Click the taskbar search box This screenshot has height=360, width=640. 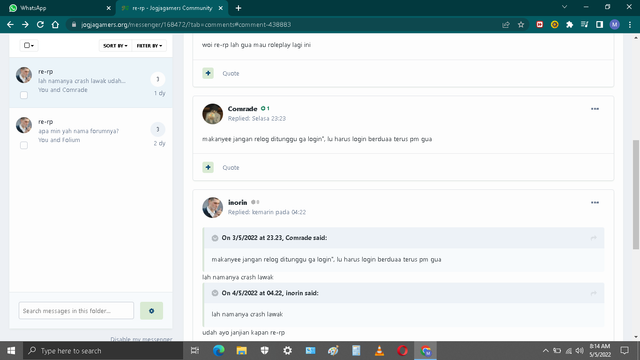[103, 351]
